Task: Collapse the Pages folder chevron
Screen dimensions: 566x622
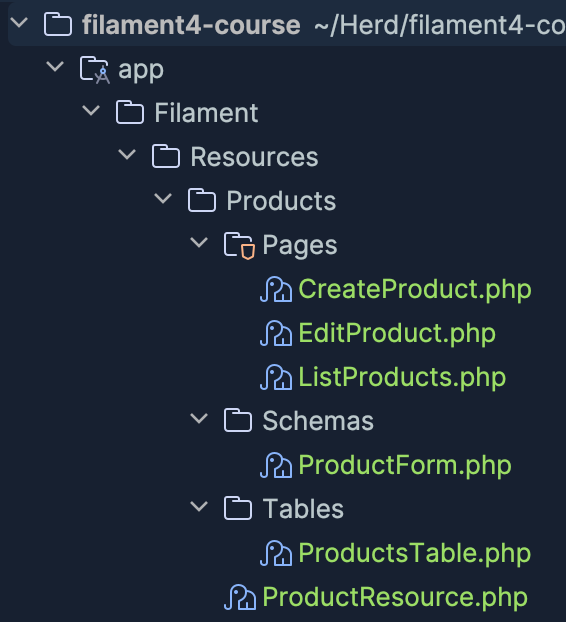Action: (199, 242)
